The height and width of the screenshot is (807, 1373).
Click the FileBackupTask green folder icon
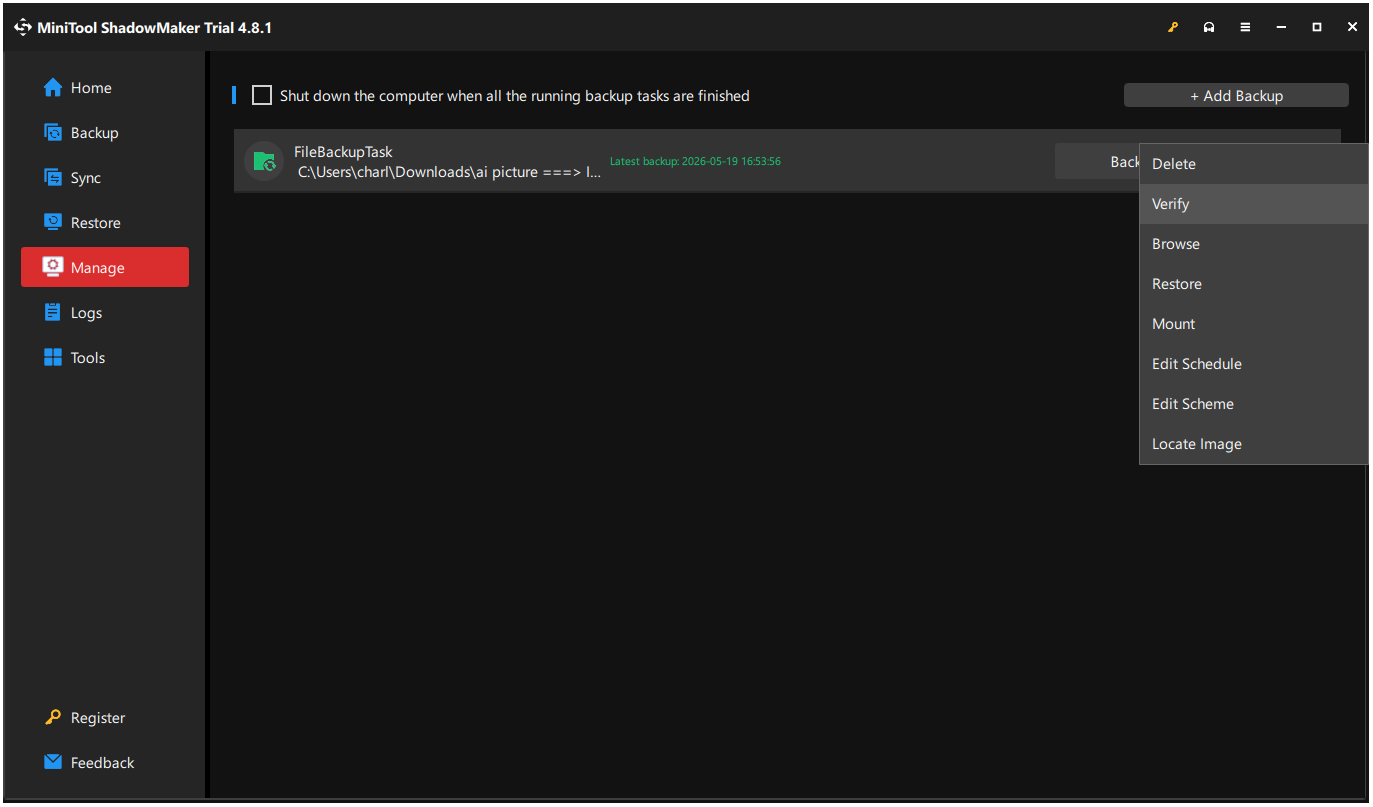tap(264, 161)
